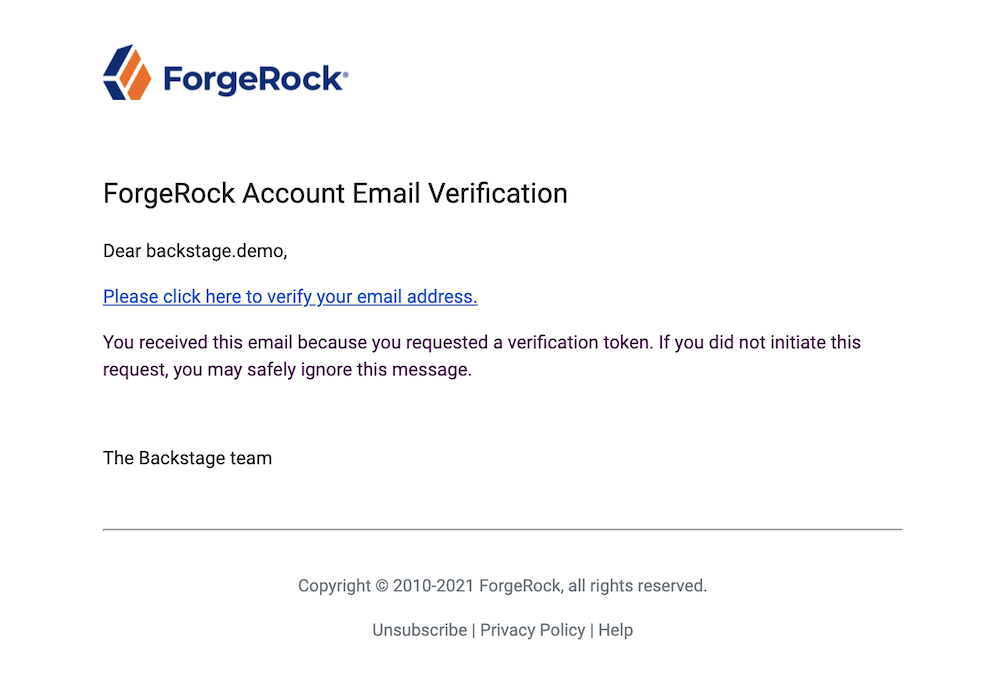Open the email address verification link
The image size is (1000, 683).
(290, 297)
